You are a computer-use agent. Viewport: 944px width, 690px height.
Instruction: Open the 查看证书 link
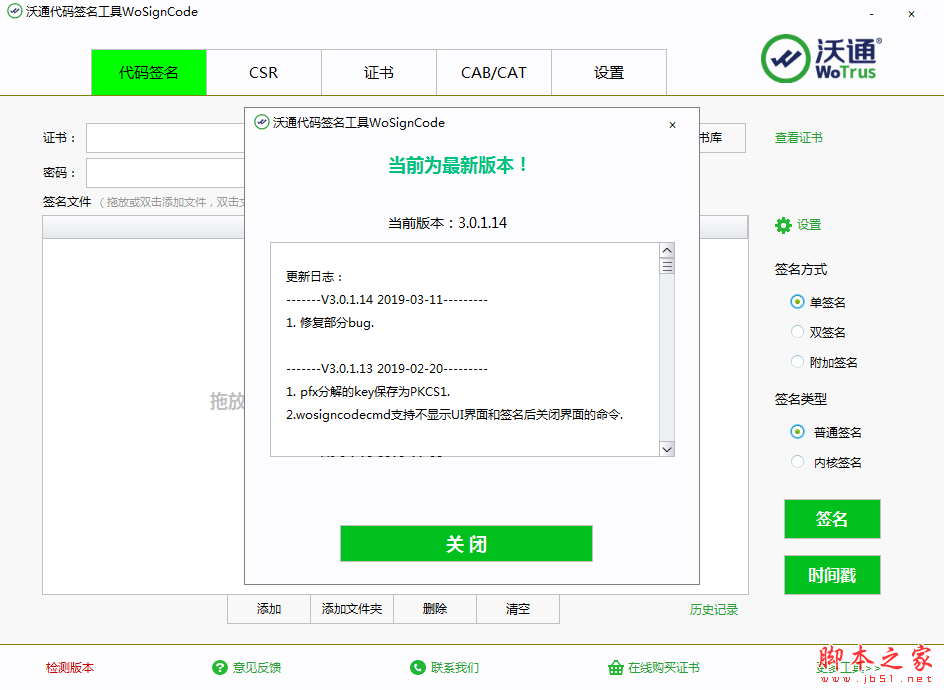pyautogui.click(x=798, y=138)
